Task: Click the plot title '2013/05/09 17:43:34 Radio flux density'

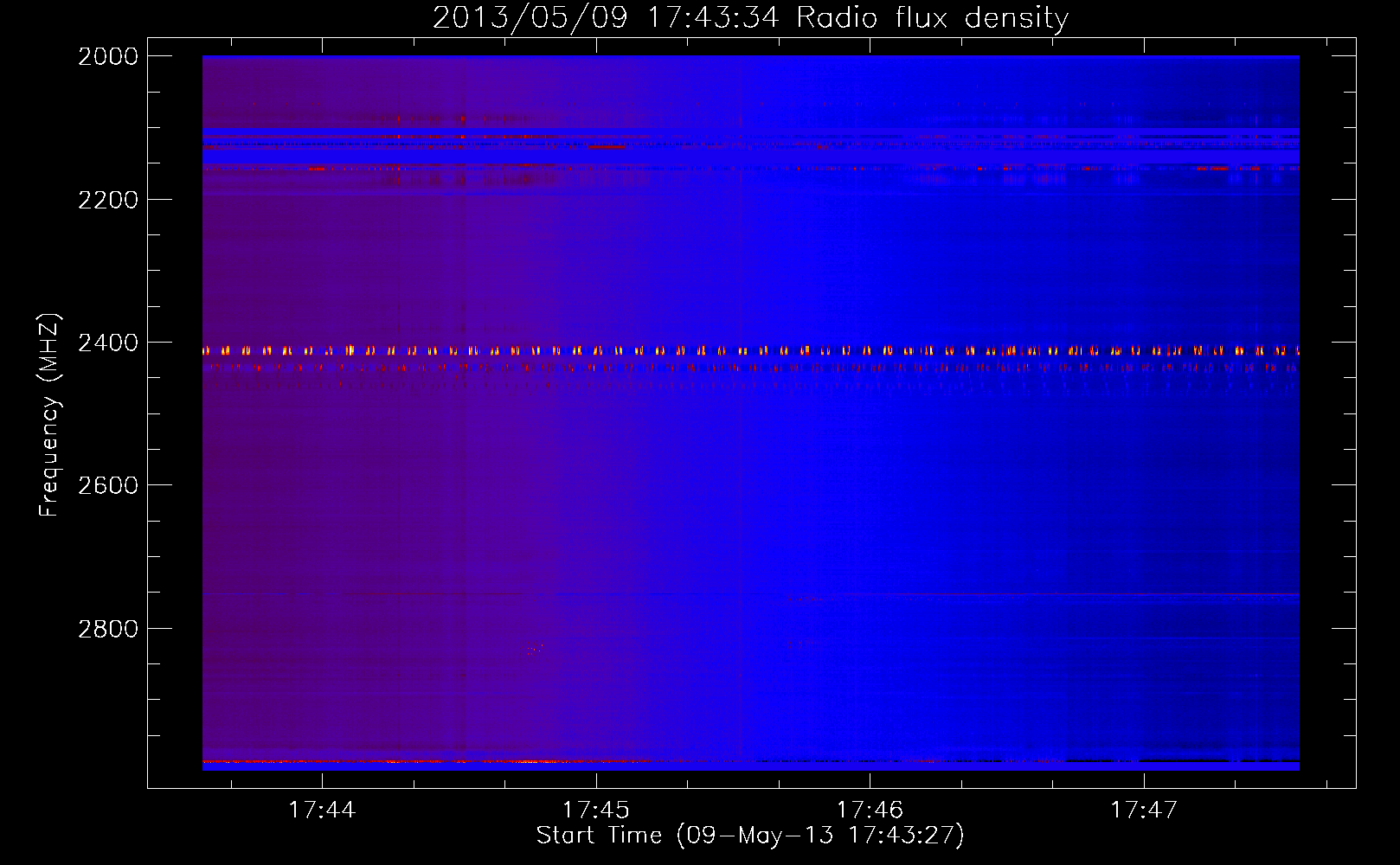Action: pyautogui.click(x=750, y=17)
